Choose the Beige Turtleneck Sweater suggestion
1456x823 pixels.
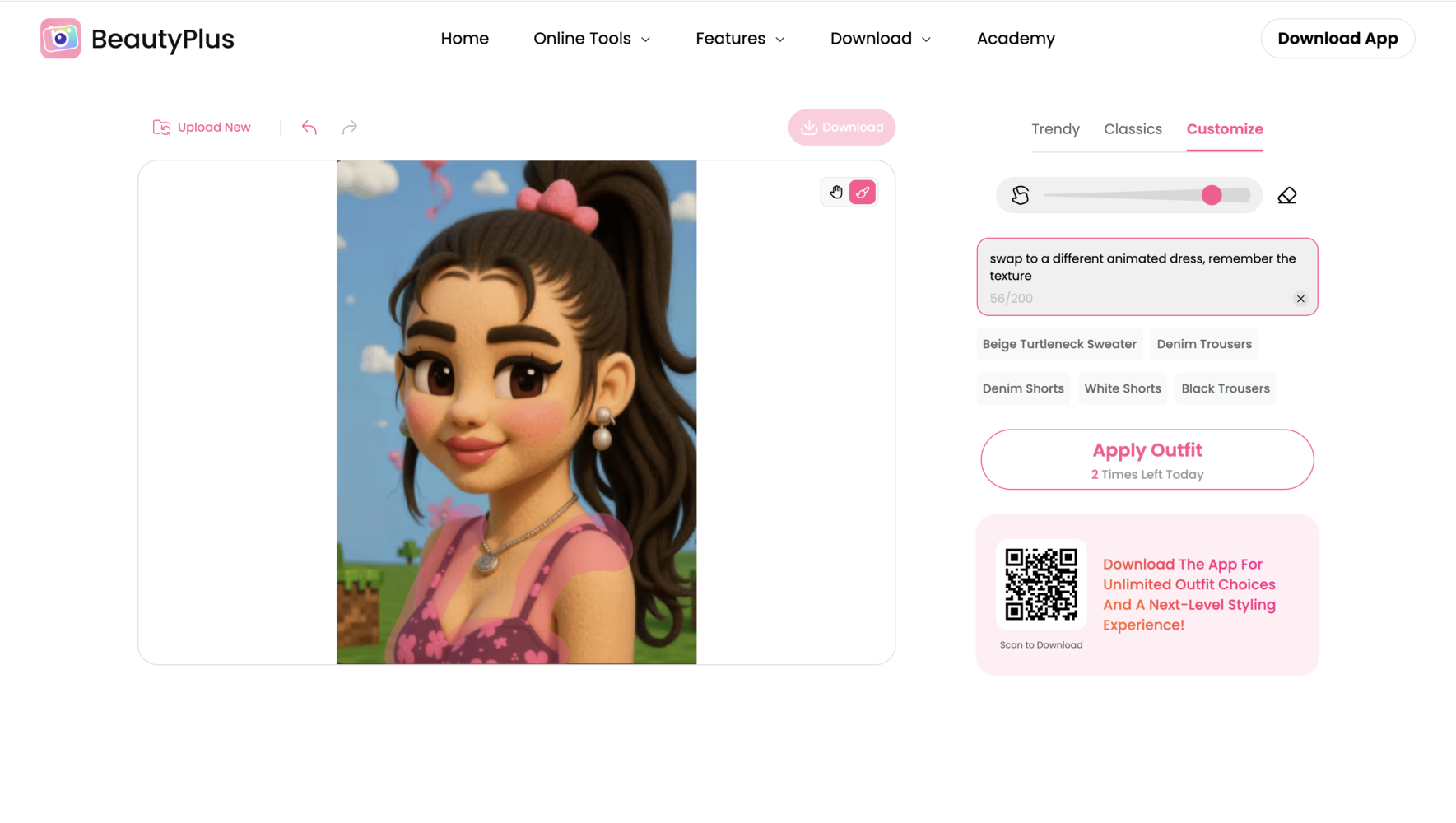click(x=1058, y=344)
